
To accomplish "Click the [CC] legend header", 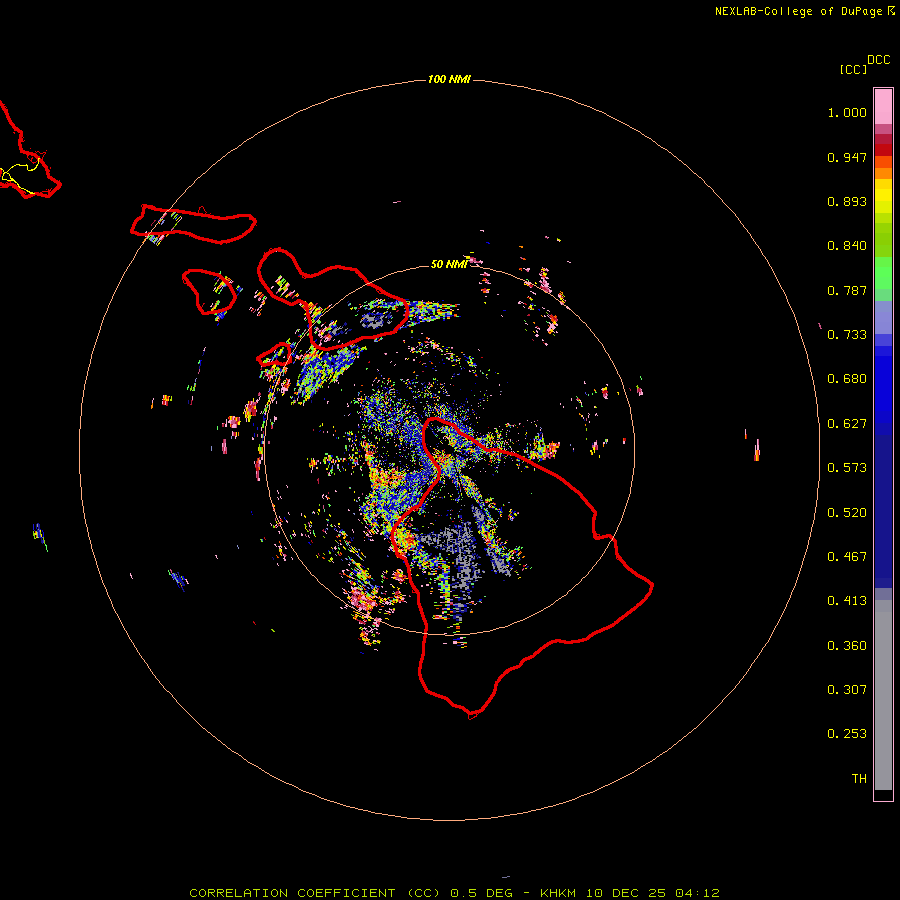I will 853,69.
